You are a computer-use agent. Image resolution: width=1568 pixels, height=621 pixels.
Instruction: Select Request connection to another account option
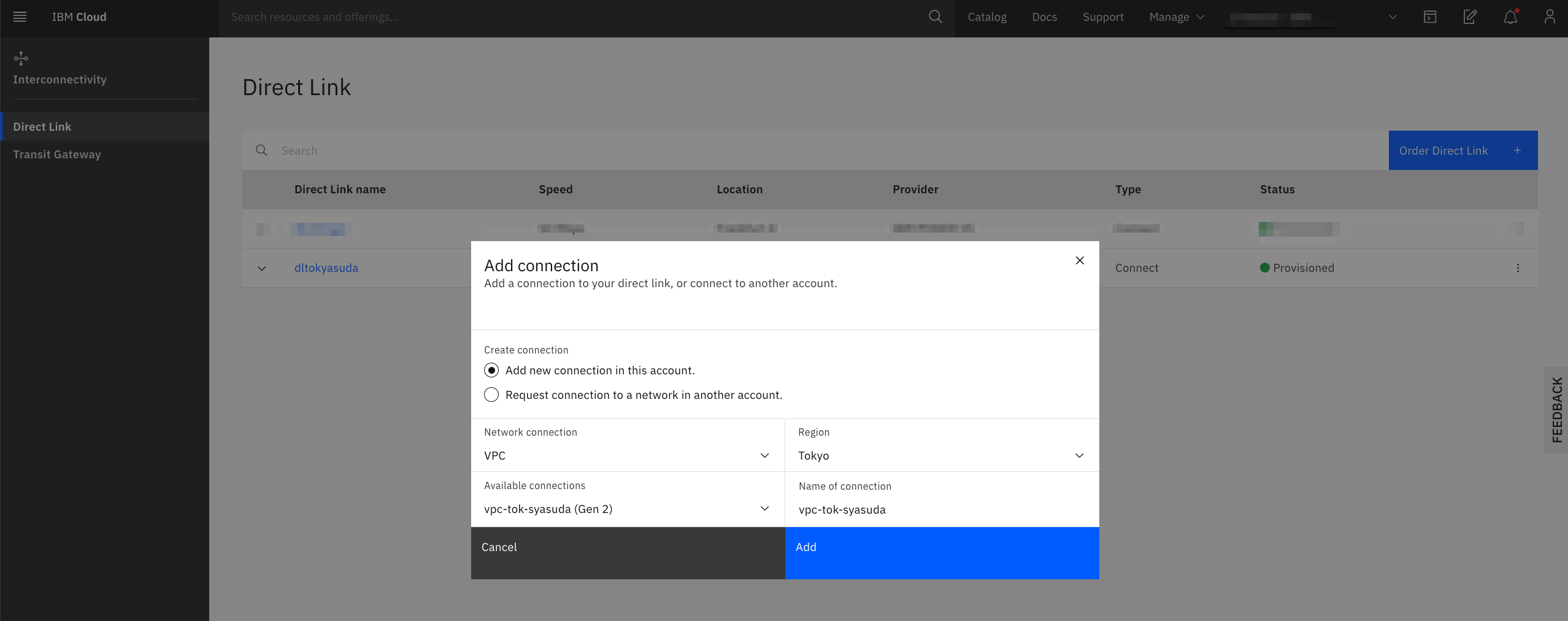(x=491, y=395)
